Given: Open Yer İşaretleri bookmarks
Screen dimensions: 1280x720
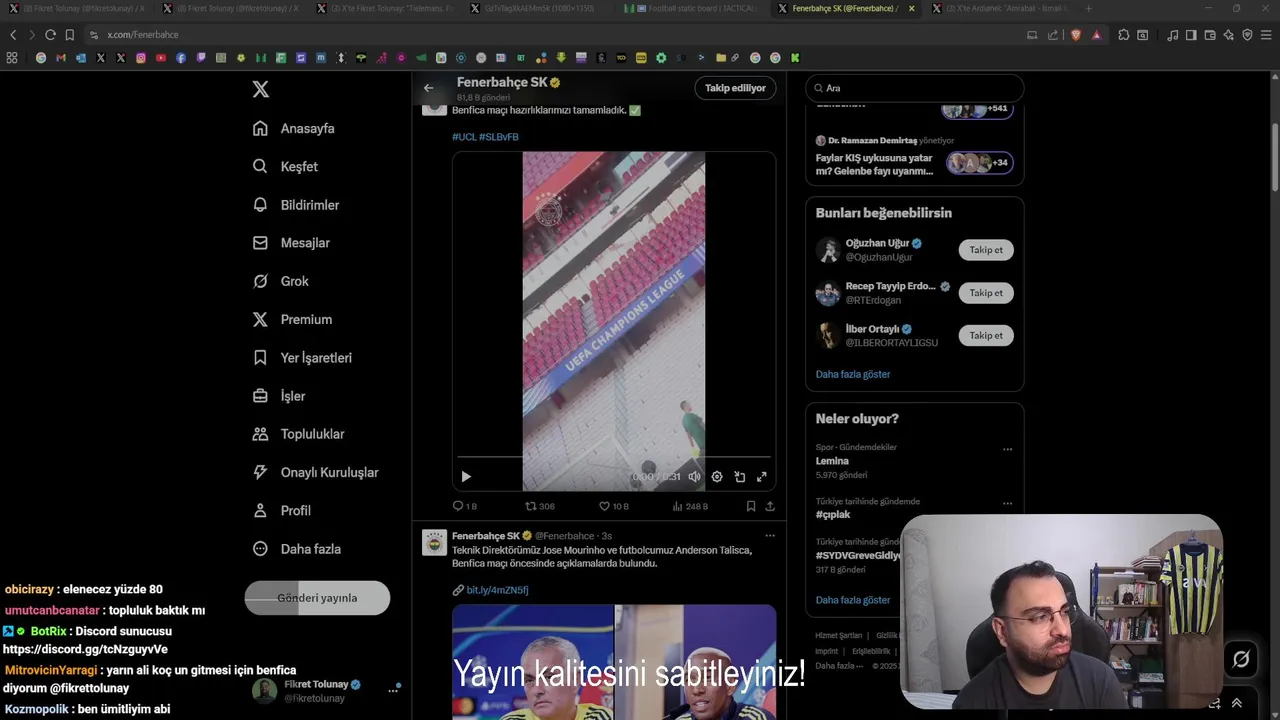Looking at the screenshot, I should [x=302, y=358].
